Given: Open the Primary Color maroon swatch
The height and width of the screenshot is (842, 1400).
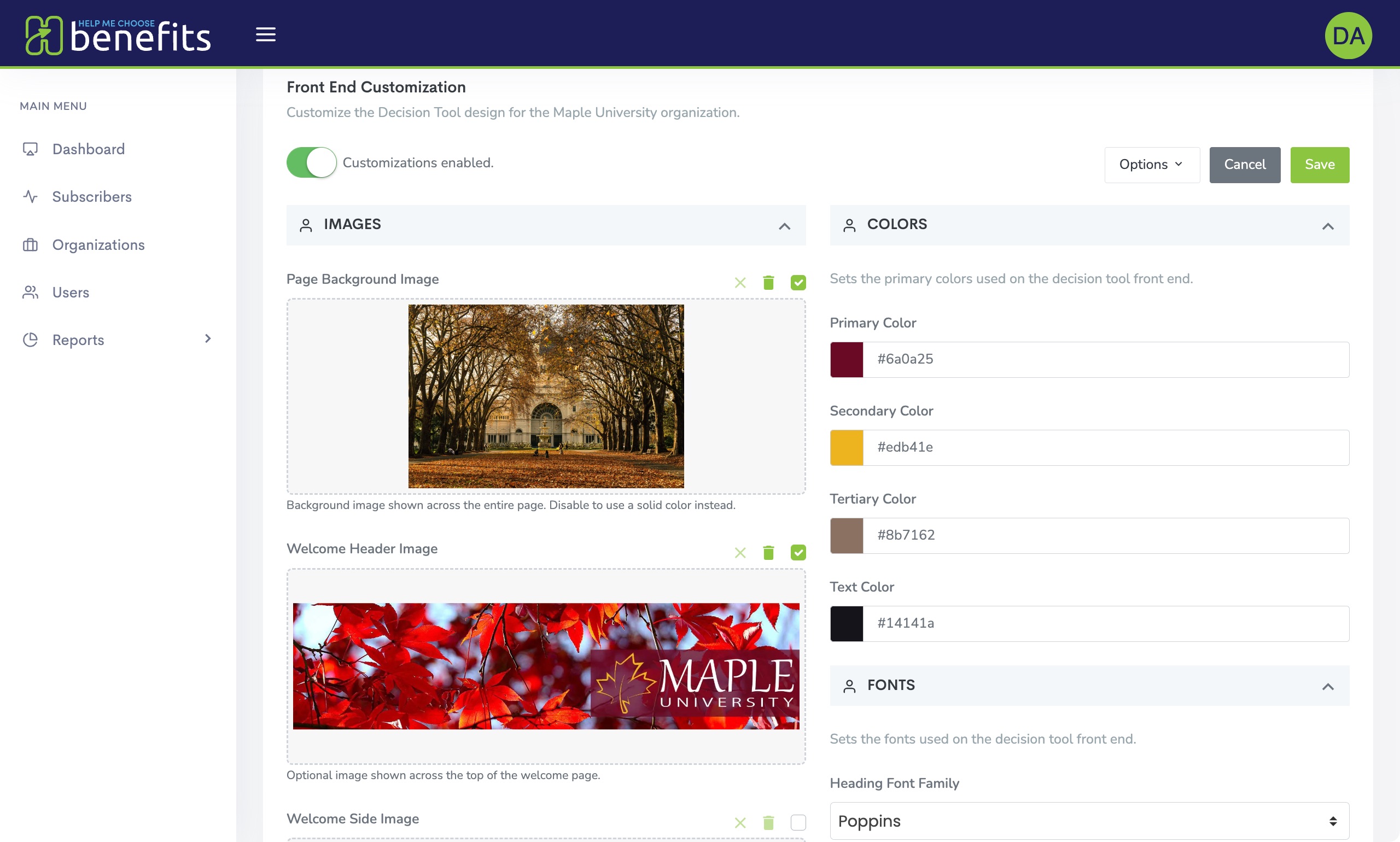Looking at the screenshot, I should tap(847, 360).
